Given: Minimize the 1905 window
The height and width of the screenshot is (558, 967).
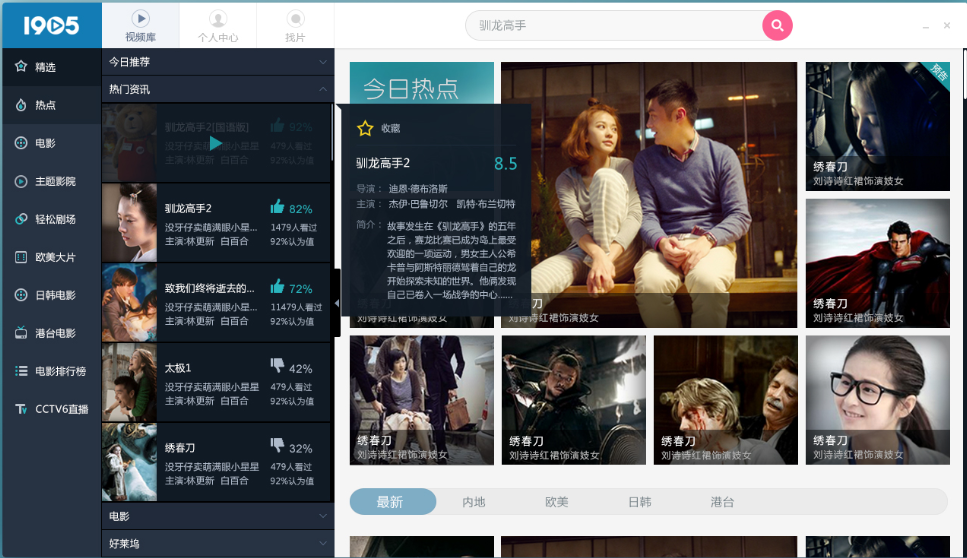Looking at the screenshot, I should [926, 27].
